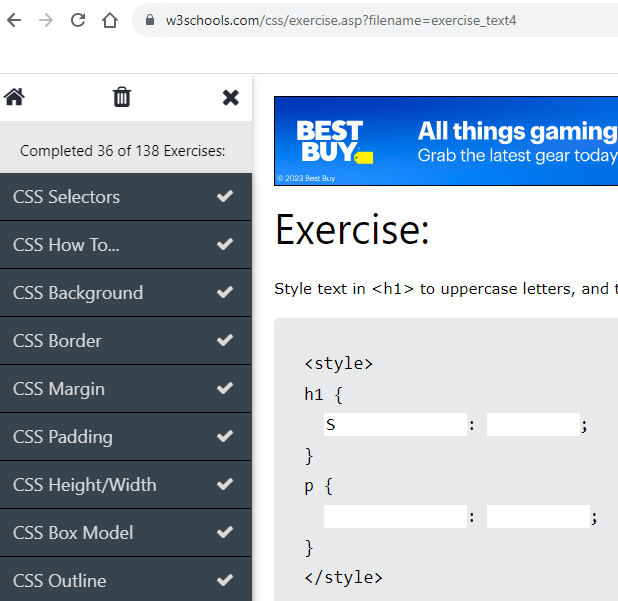Image resolution: width=618 pixels, height=601 pixels.
Task: Click the home icon in exercise sidebar
Action: (14, 97)
